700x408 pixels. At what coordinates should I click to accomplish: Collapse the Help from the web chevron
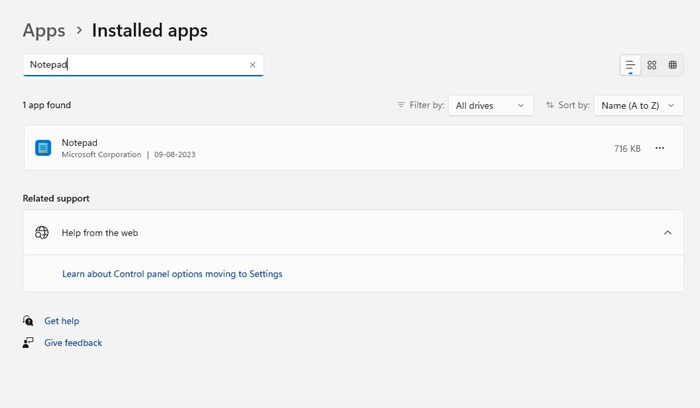coord(667,233)
